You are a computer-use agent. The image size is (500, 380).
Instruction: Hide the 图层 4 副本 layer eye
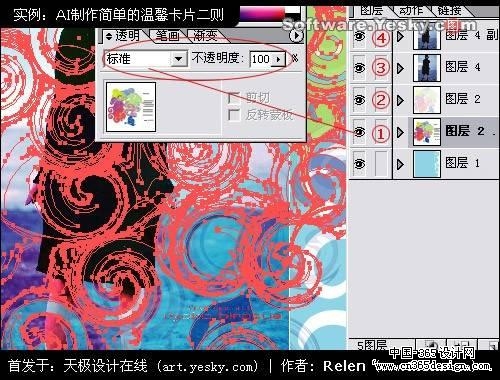[x=359, y=36]
